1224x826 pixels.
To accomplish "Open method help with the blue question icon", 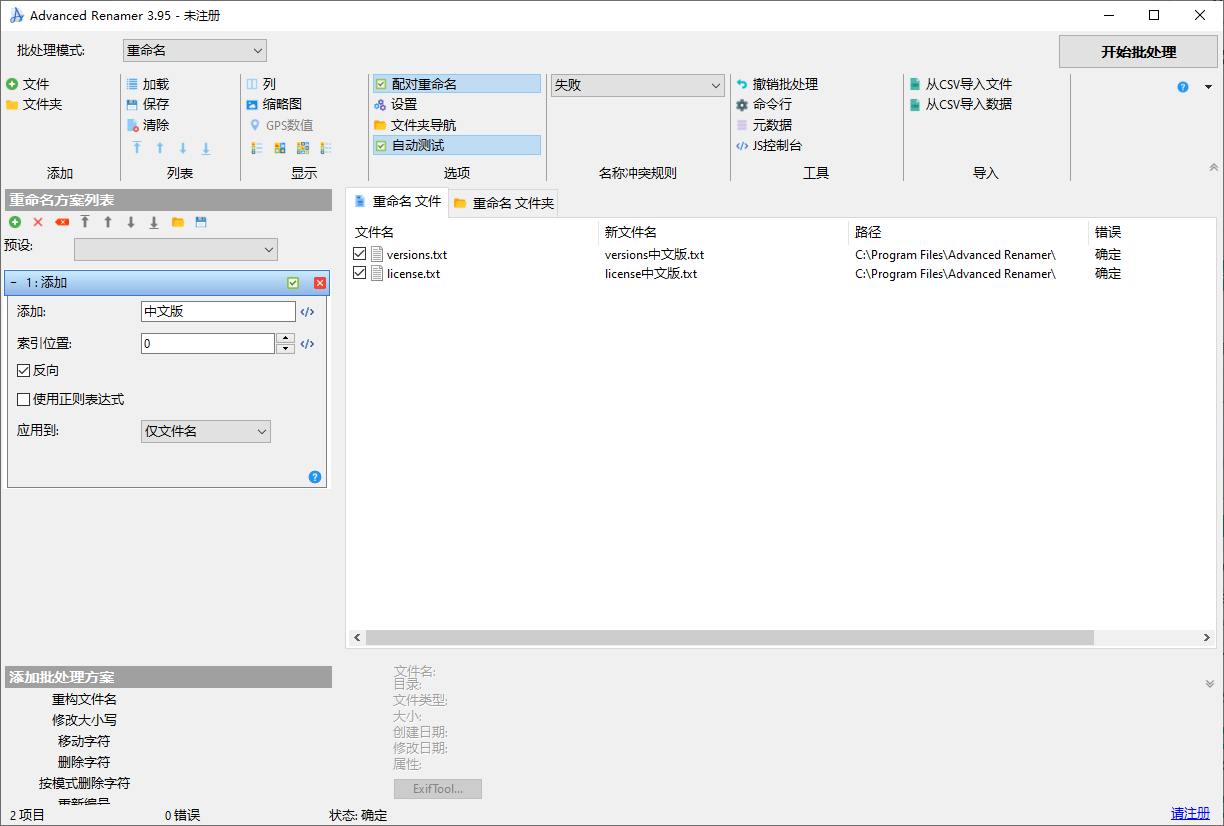I will click(x=315, y=477).
